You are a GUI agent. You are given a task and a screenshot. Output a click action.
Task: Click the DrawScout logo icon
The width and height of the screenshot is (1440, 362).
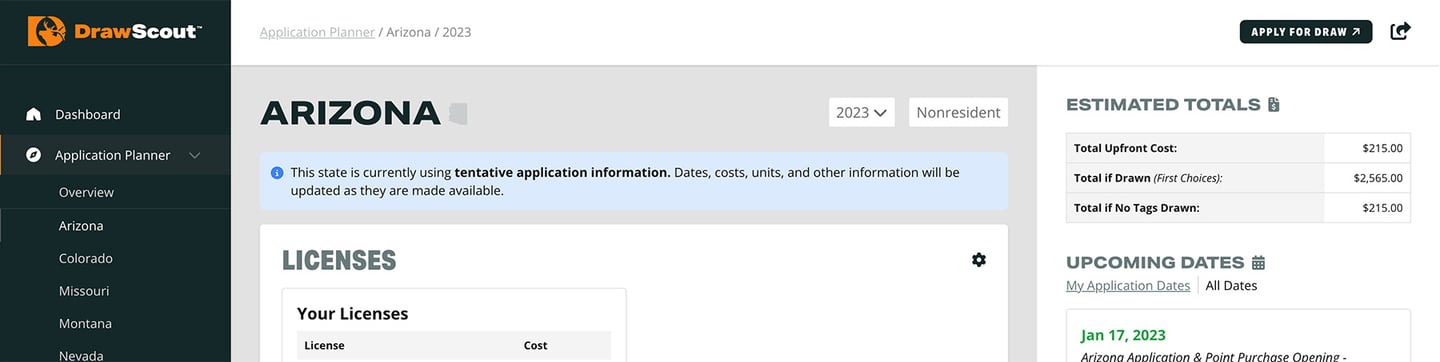(x=47, y=31)
